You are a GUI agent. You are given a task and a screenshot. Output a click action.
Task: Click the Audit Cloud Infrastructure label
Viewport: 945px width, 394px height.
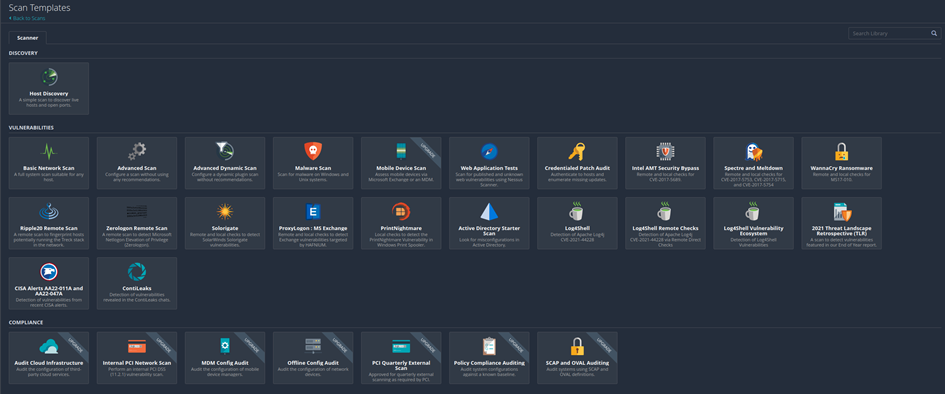tap(49, 363)
